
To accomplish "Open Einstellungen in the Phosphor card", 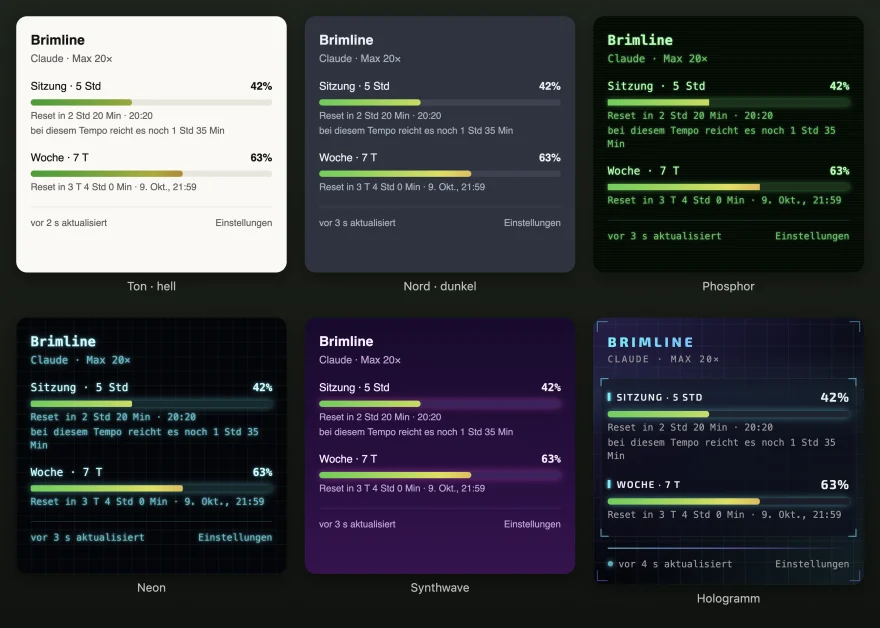I will 812,236.
